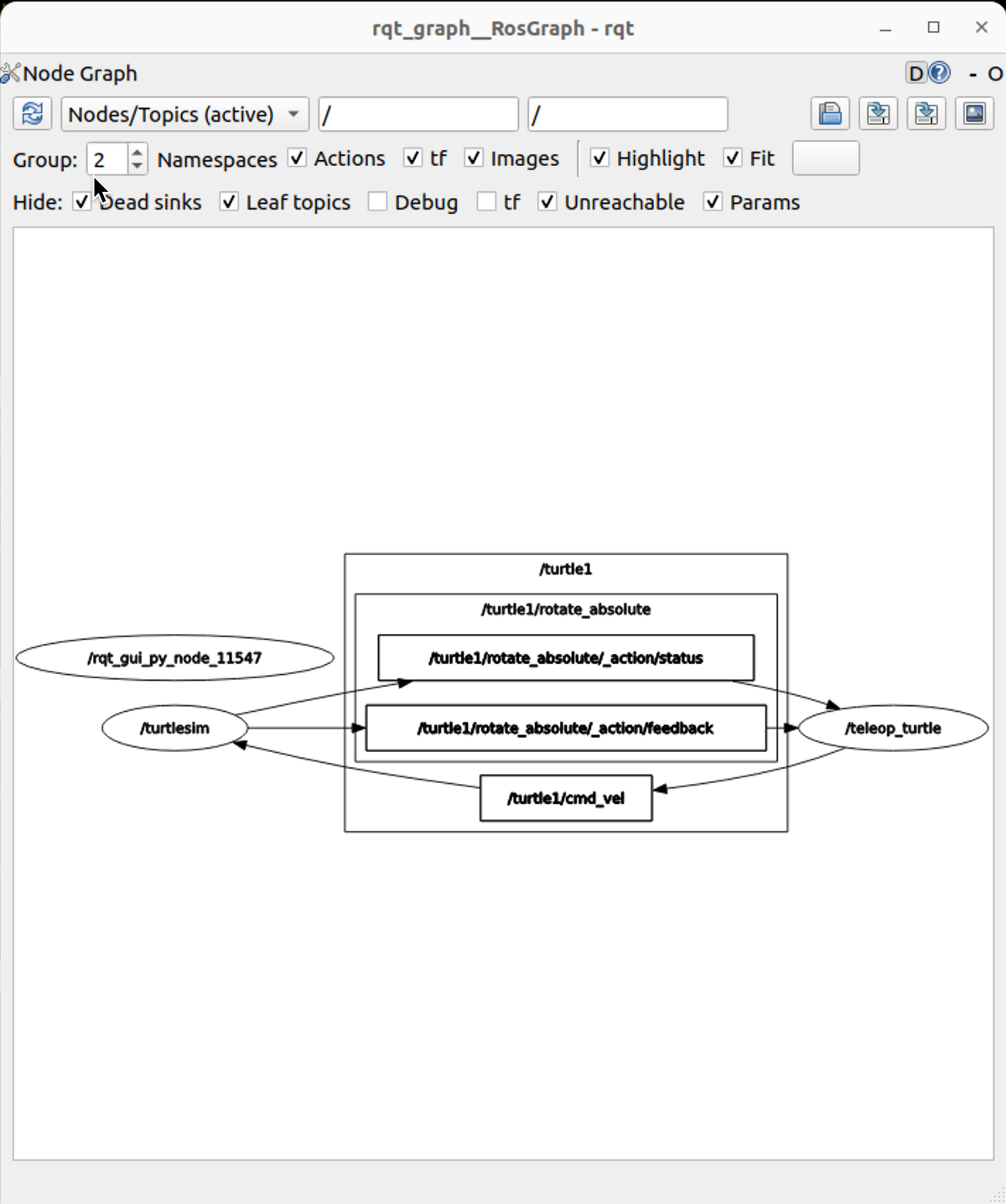This screenshot has width=1006, height=1204.
Task: Click the /turtle1/cmd_vel topic box
Action: coord(566,798)
